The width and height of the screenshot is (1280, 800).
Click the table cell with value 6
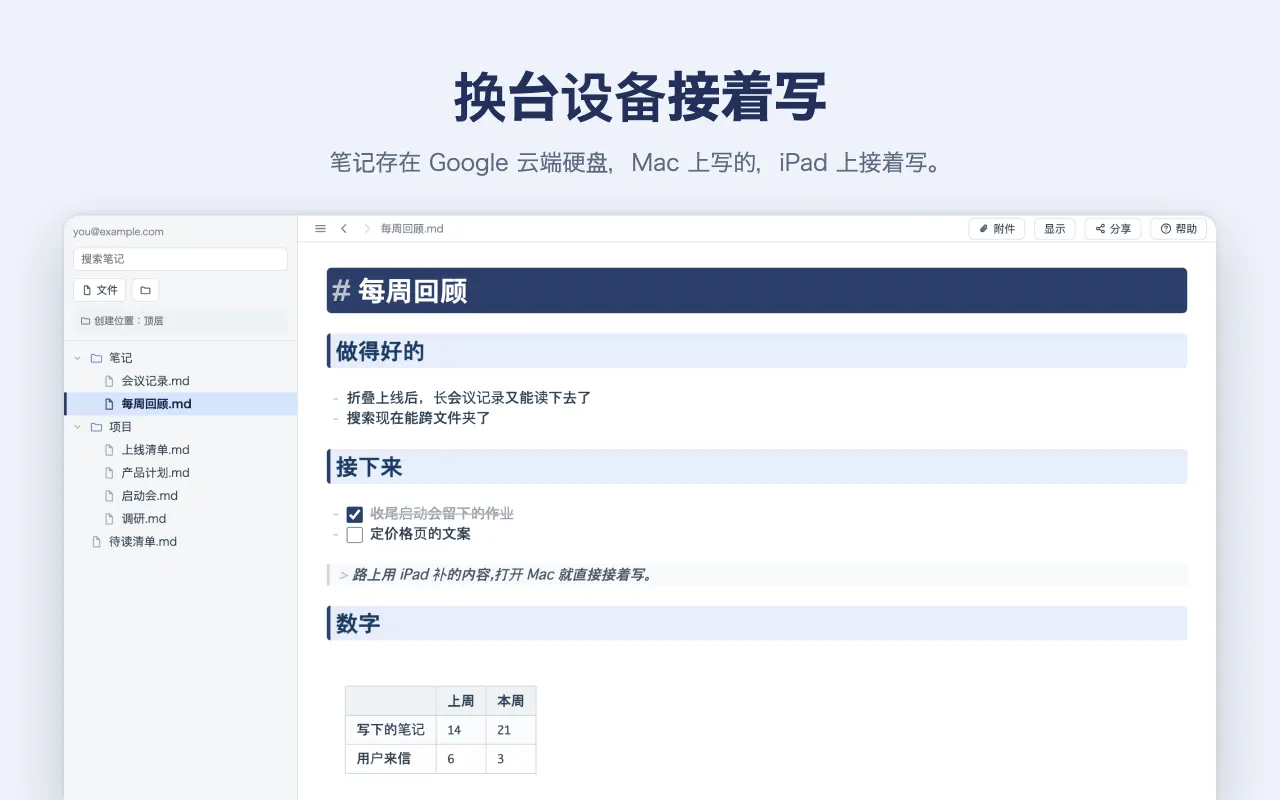(461, 759)
